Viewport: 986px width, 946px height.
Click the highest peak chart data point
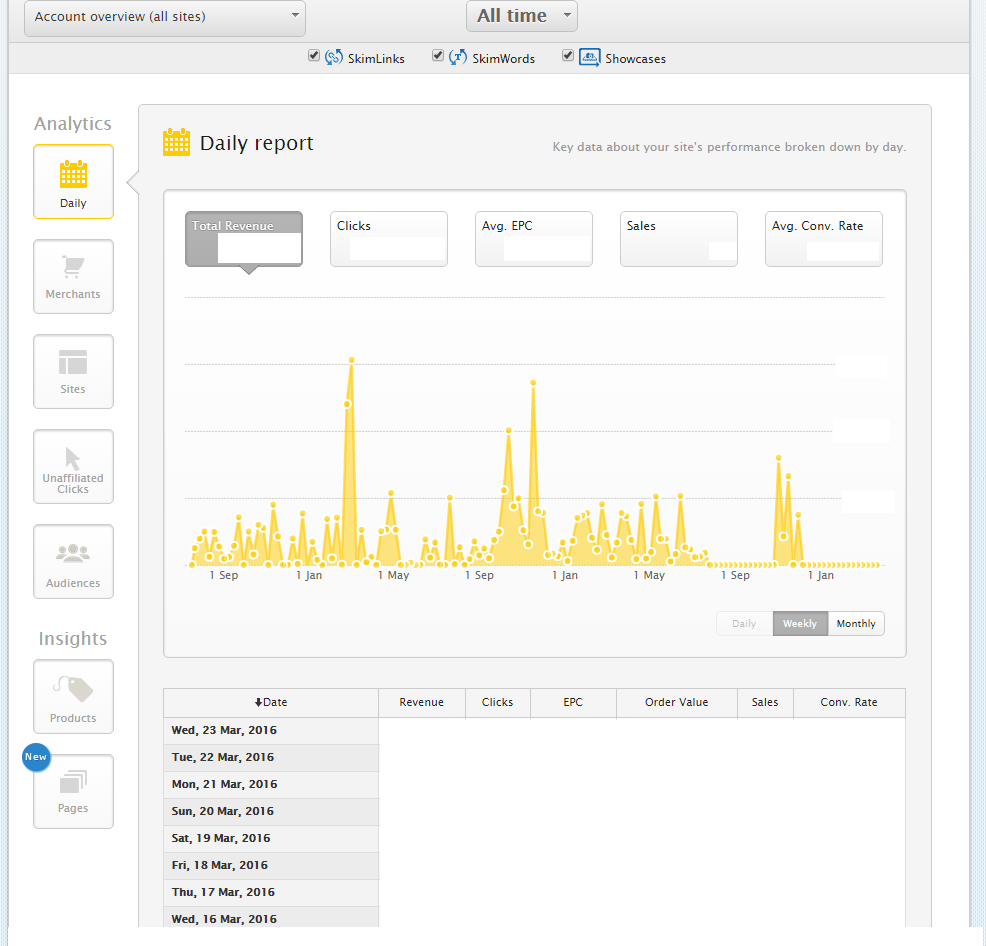coord(351,360)
